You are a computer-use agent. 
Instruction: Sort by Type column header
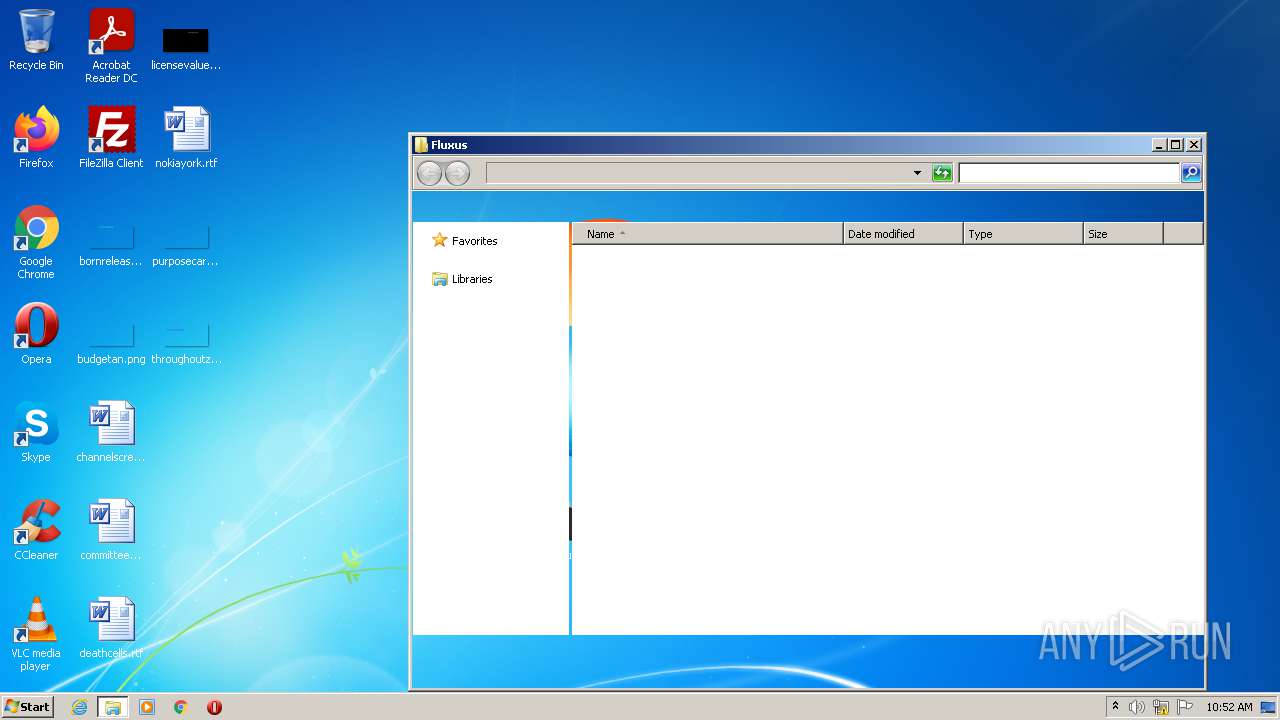click(x=1023, y=234)
